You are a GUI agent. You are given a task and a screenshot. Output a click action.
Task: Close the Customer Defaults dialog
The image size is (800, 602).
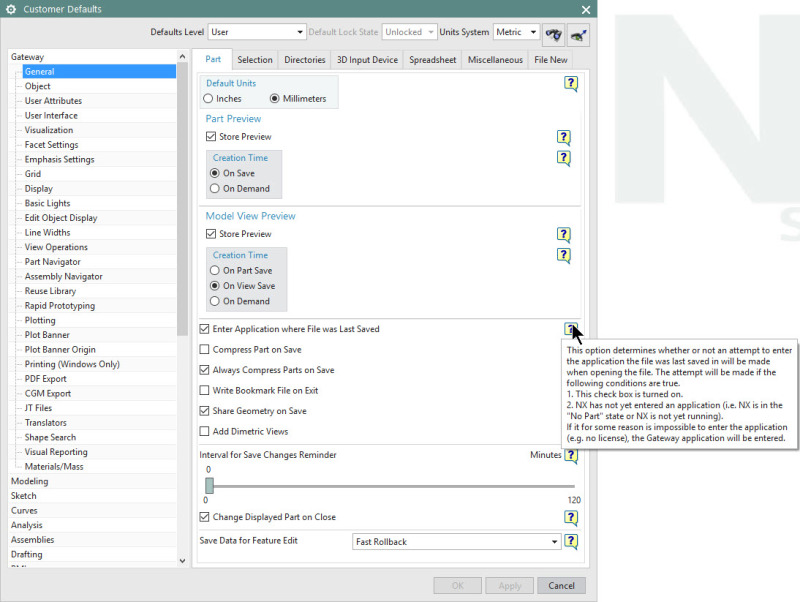pos(586,10)
